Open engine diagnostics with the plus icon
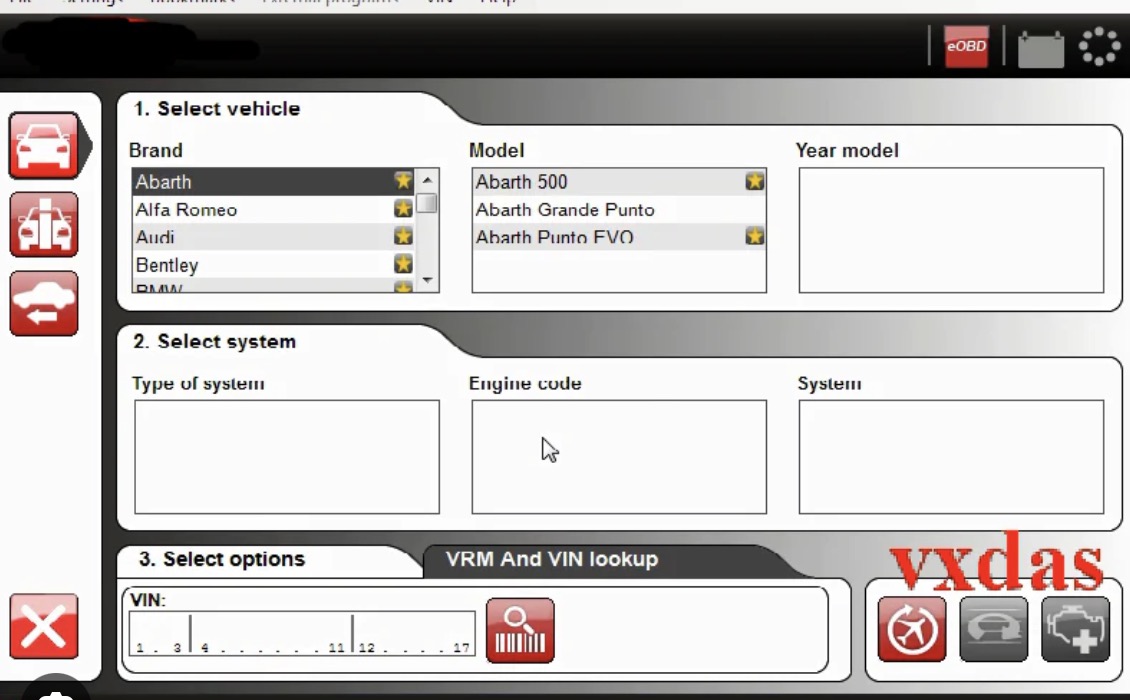 point(1075,629)
